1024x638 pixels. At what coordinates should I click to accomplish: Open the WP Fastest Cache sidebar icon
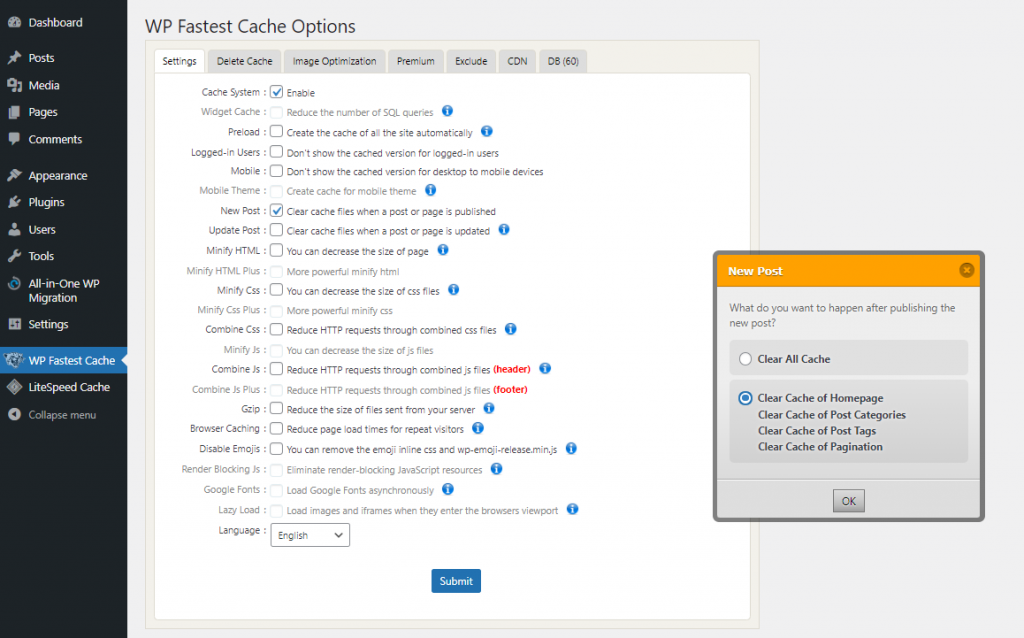[x=14, y=359]
